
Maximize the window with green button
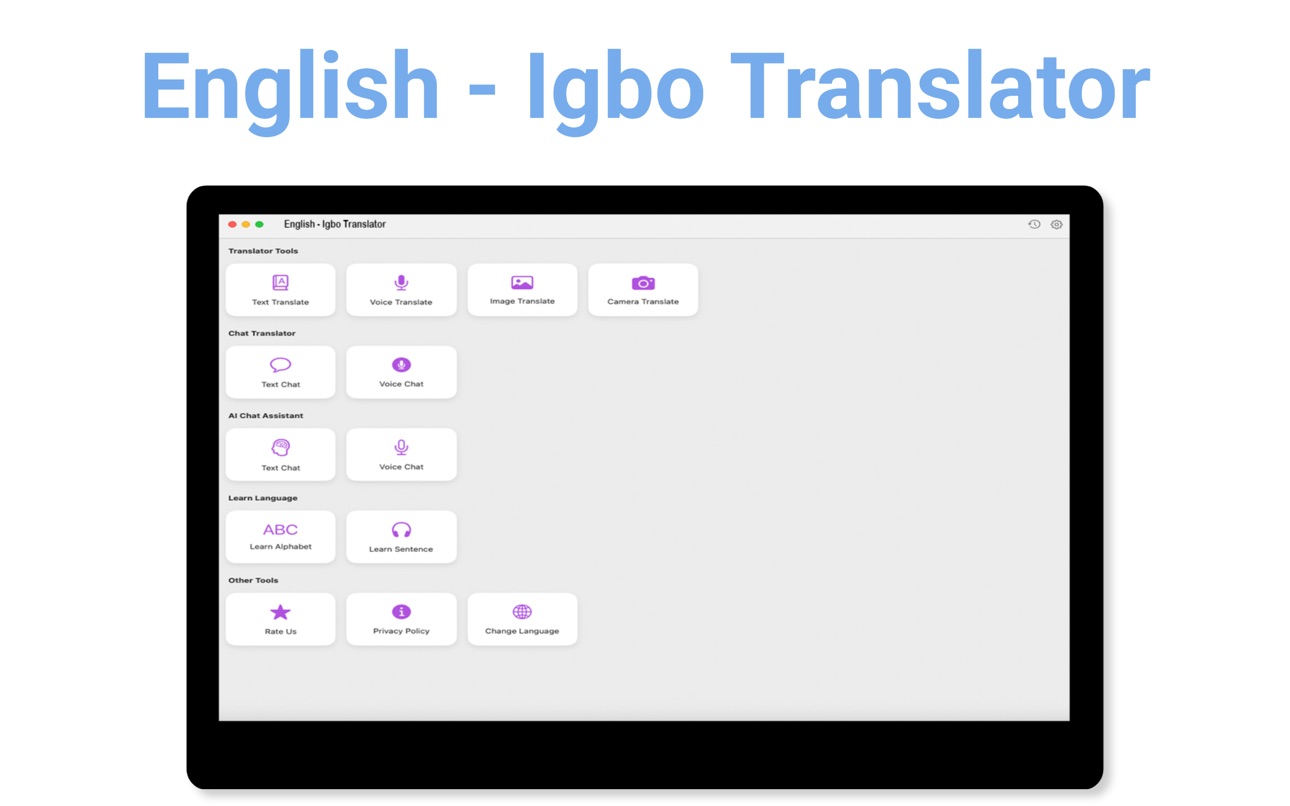[259, 224]
